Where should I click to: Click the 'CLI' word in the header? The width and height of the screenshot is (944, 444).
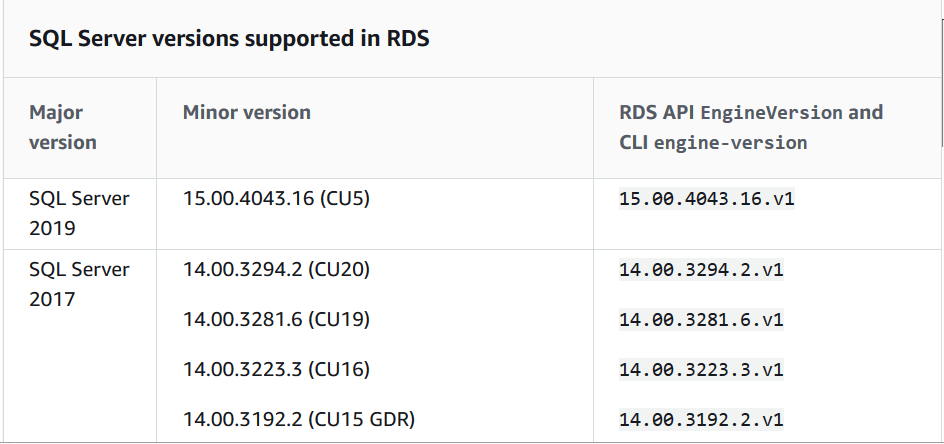coord(633,142)
